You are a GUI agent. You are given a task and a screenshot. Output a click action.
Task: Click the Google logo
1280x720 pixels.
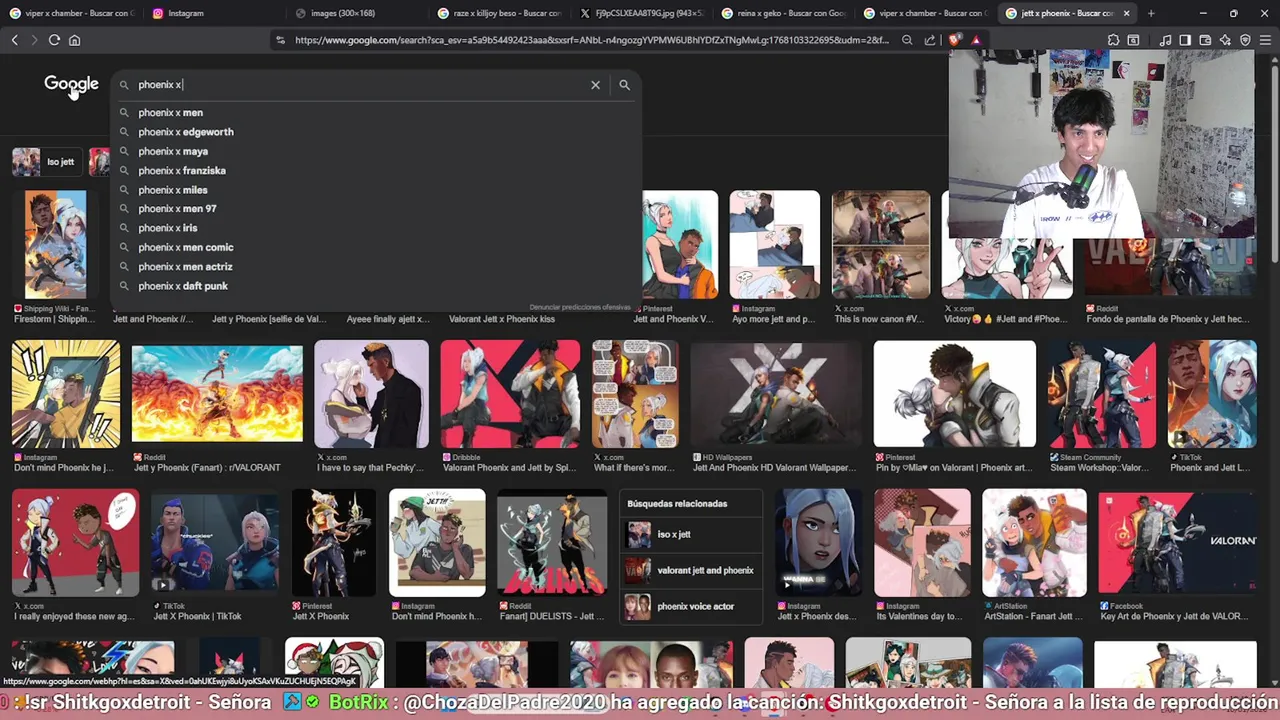point(71,85)
